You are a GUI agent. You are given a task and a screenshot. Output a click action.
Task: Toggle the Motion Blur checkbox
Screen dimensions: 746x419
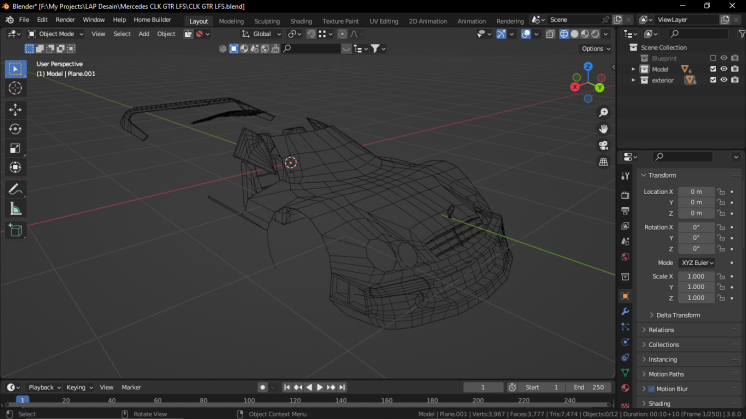(x=652, y=389)
